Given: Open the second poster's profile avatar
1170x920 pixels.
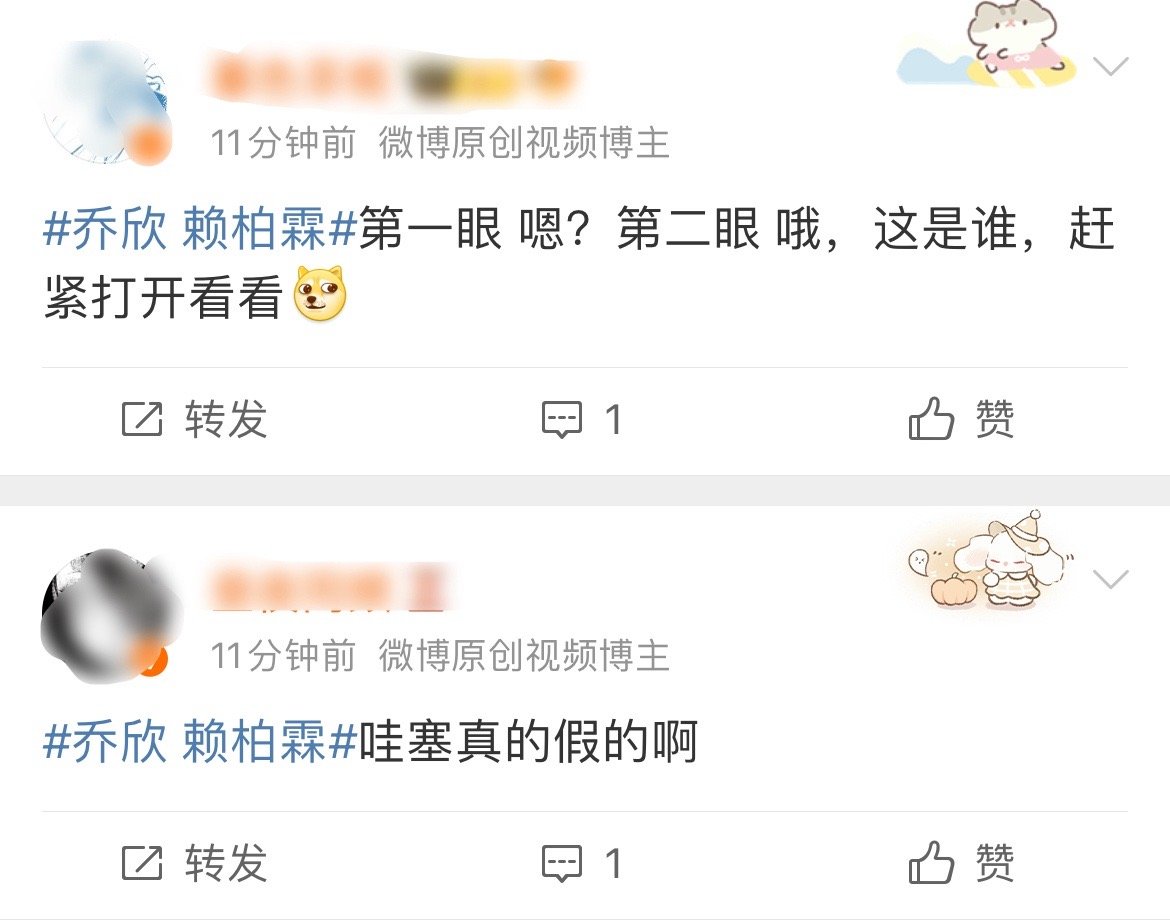Looking at the screenshot, I should 107,616.
